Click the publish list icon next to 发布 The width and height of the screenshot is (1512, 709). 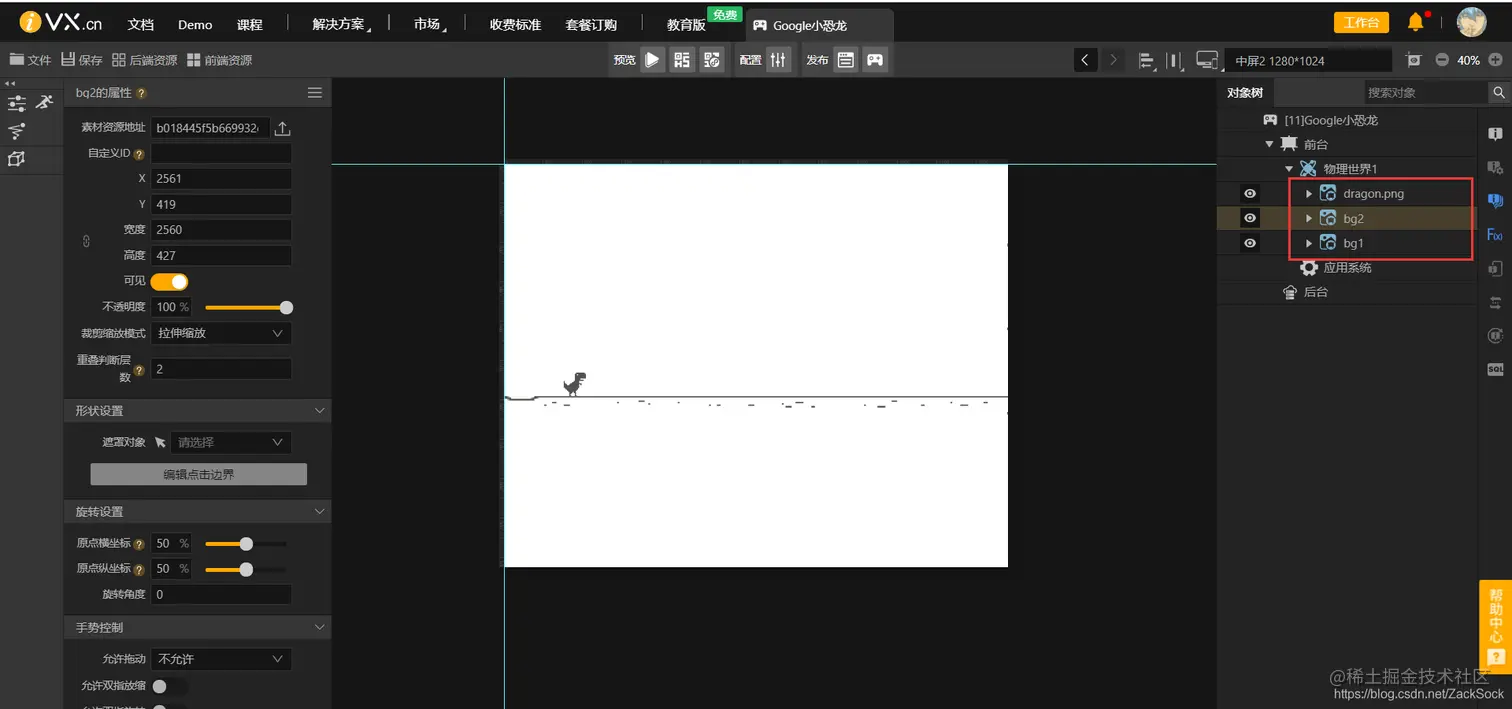[846, 60]
